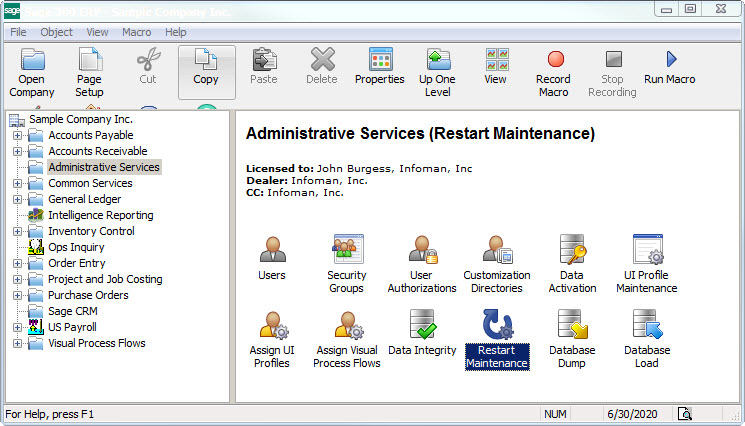Expand the Purchase Orders node
Image resolution: width=745 pixels, height=426 pixels.
18,295
